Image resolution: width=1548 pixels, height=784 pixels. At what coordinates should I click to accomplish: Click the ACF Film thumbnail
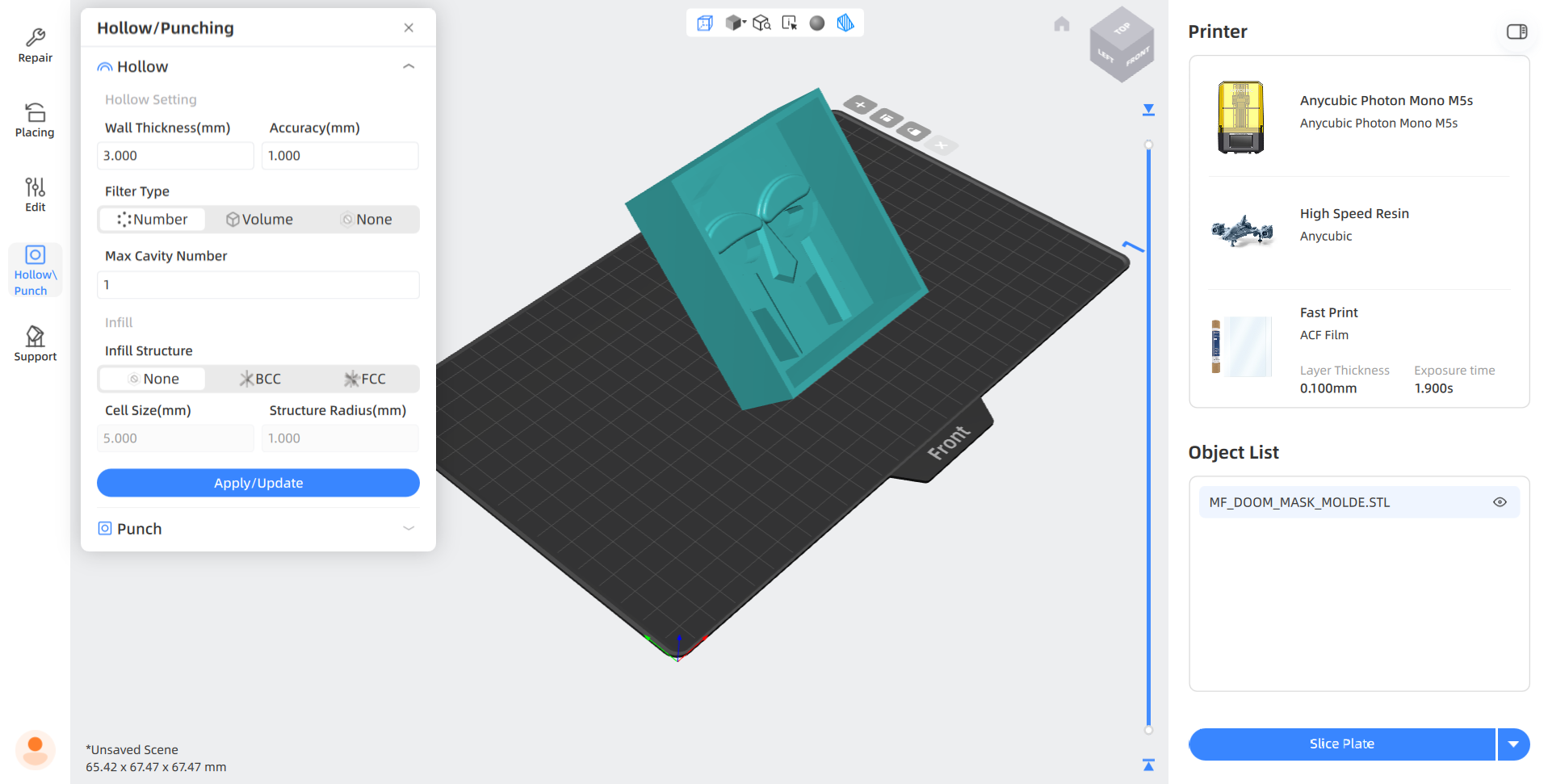click(x=1242, y=346)
